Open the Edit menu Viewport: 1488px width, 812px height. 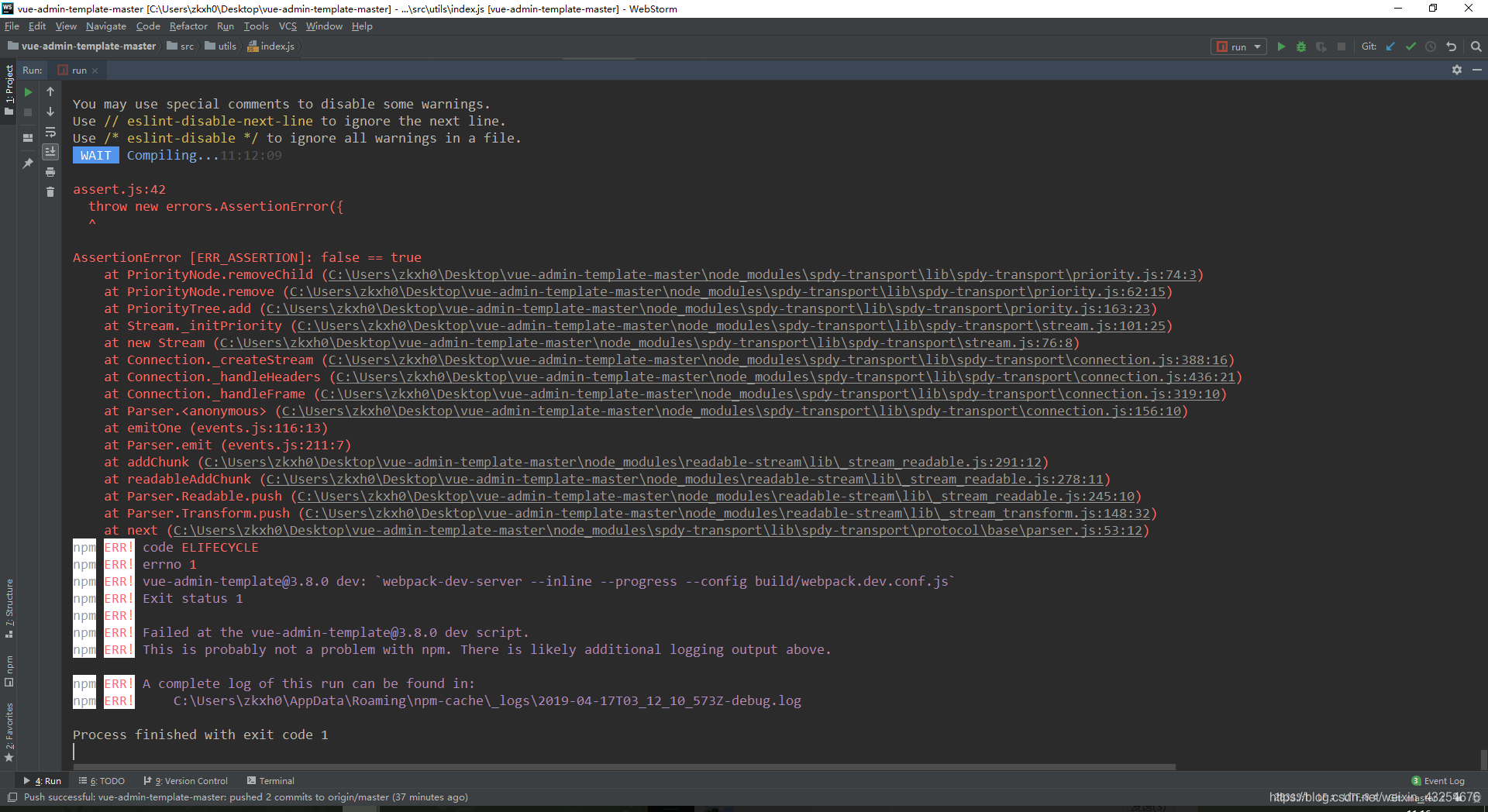tap(37, 26)
